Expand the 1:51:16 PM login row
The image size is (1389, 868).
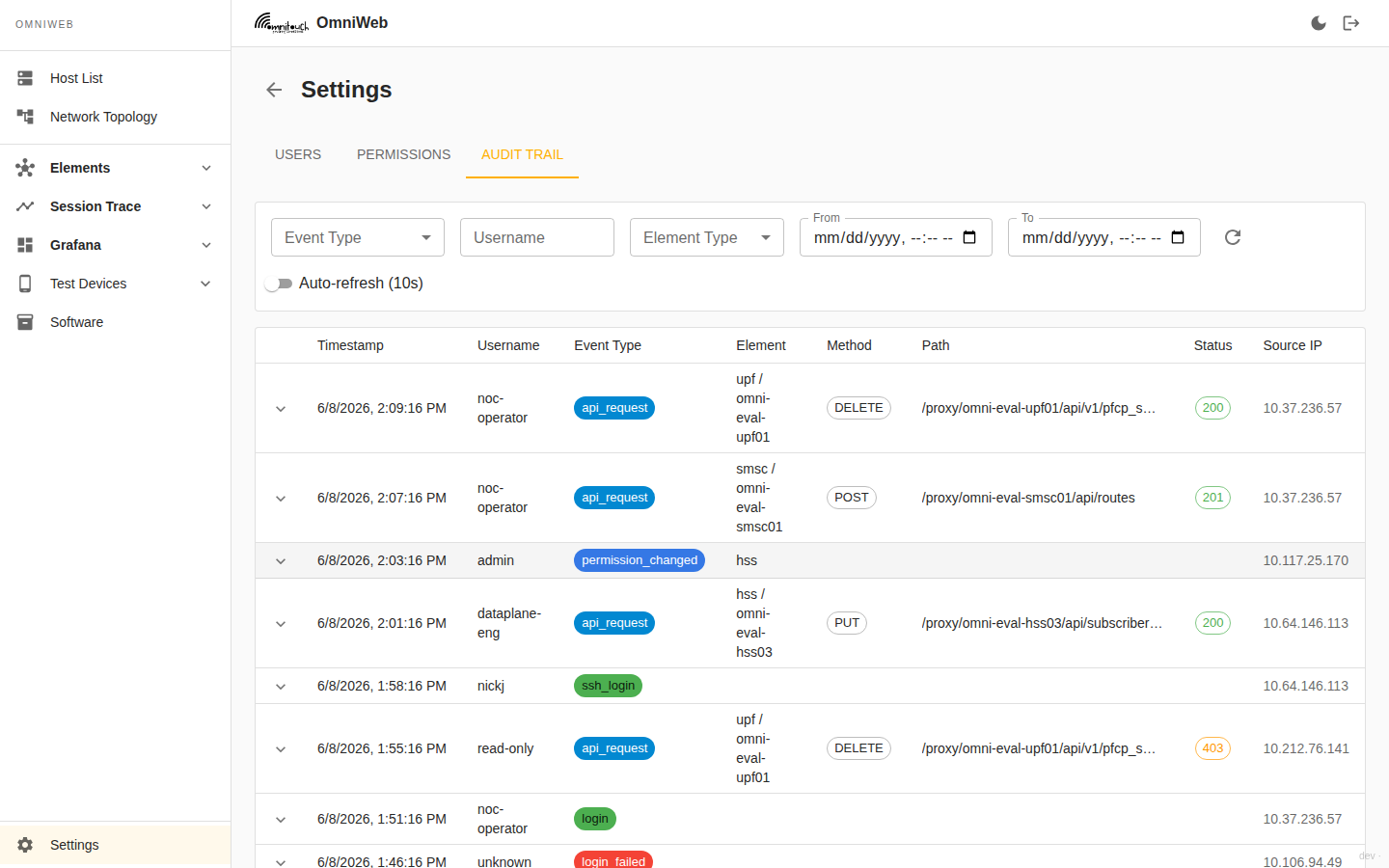pyautogui.click(x=281, y=820)
